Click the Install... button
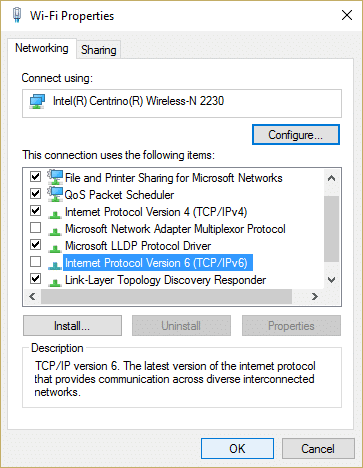 72,326
